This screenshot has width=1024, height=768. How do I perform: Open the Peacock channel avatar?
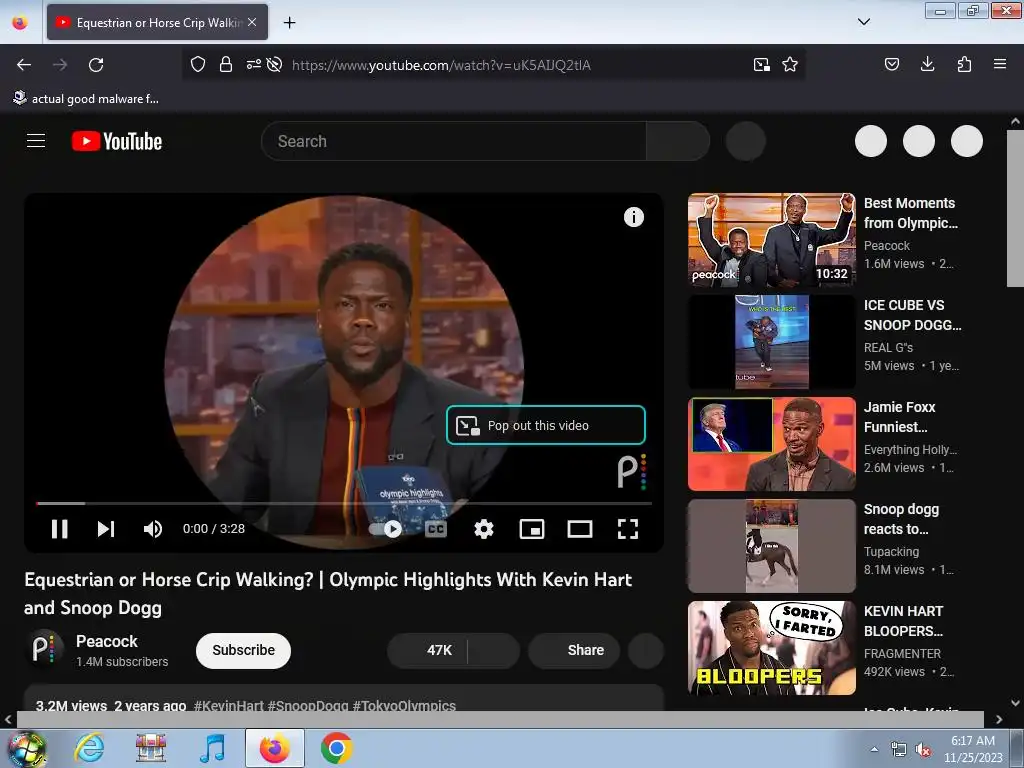[44, 650]
